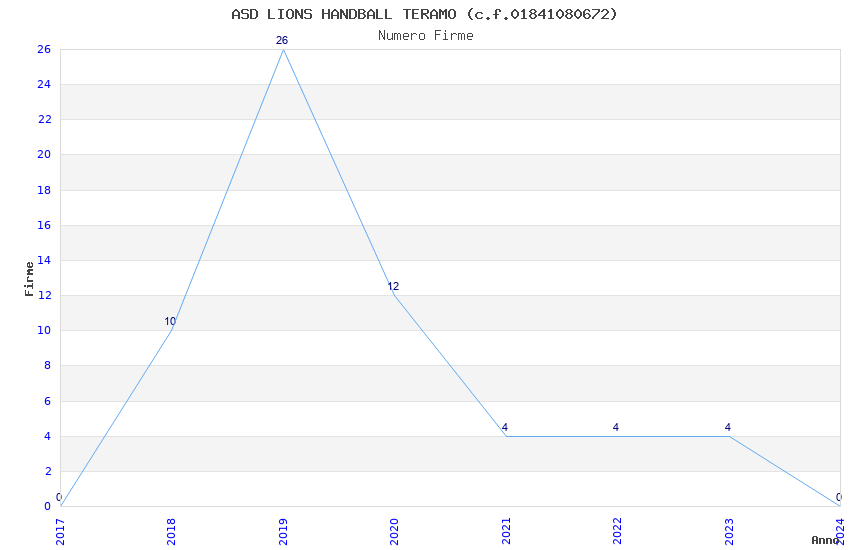
Task: Select the data point labeled 12
Action: pyautogui.click(x=394, y=295)
